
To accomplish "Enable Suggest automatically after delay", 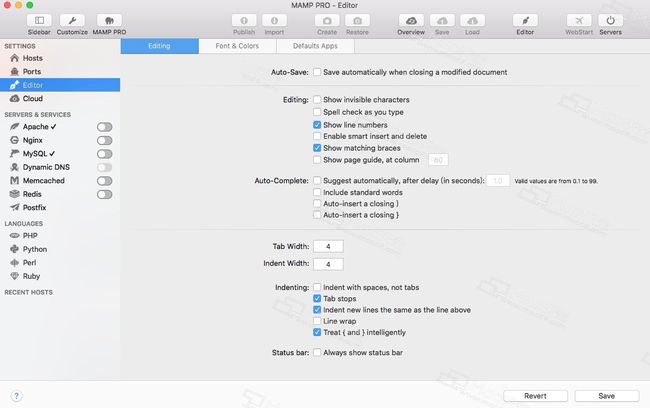I will coord(317,180).
